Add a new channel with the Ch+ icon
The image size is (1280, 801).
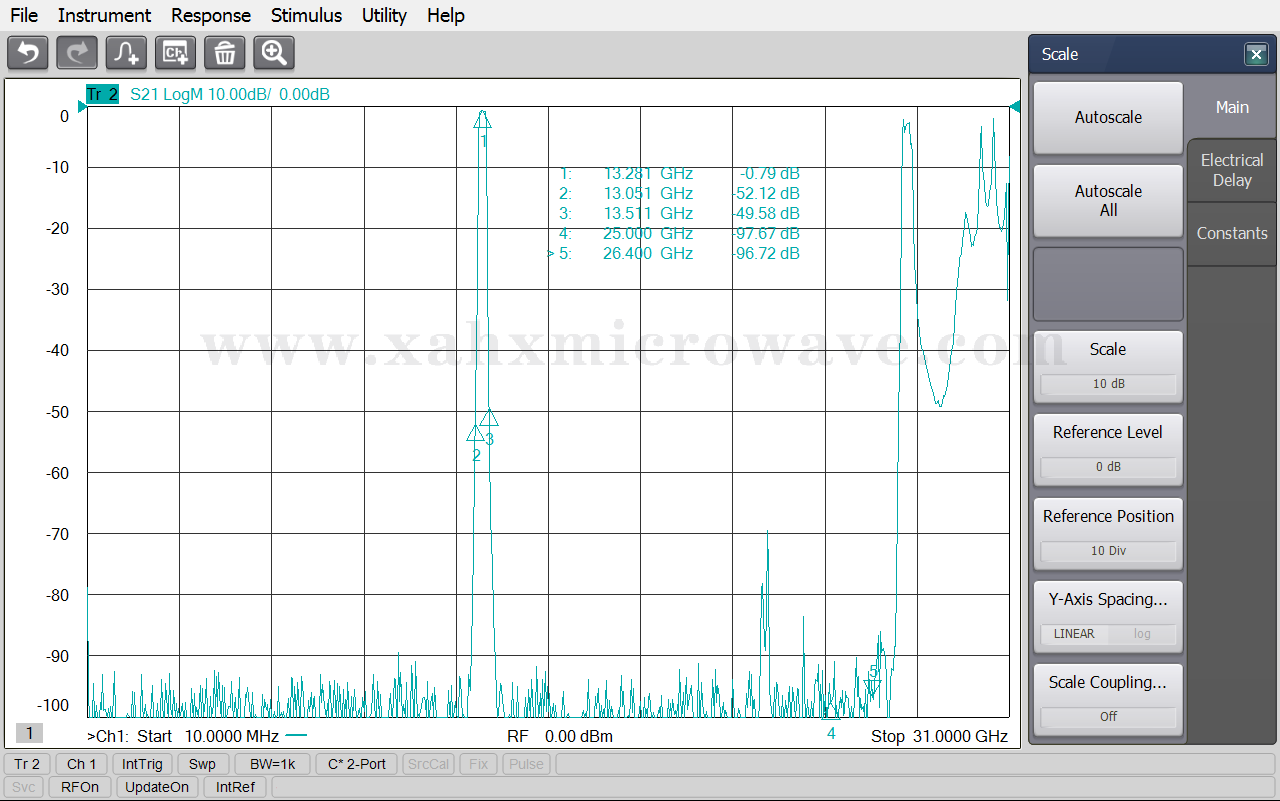[176, 53]
